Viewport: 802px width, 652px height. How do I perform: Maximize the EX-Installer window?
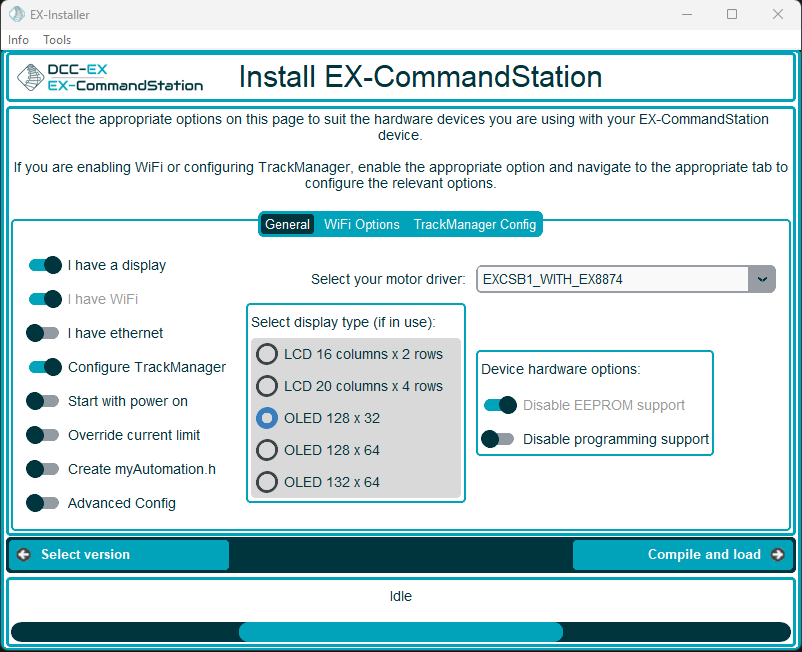pyautogui.click(x=732, y=14)
